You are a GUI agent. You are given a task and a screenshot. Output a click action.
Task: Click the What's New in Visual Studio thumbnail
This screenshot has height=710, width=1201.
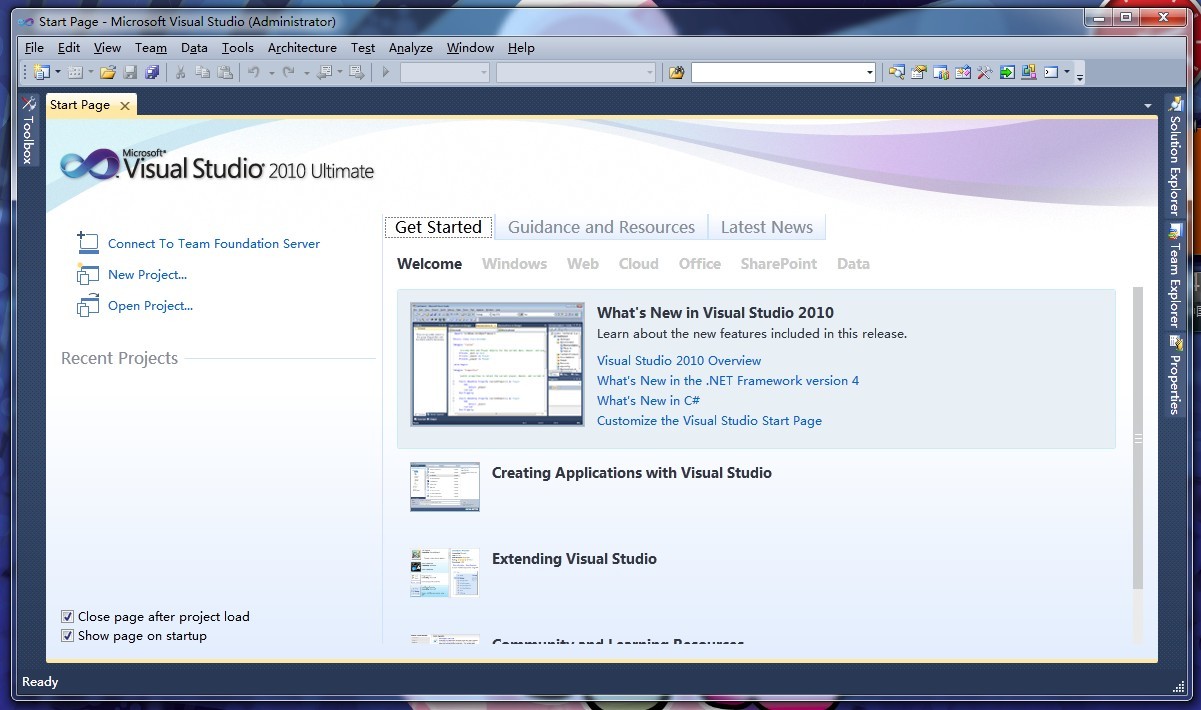(x=497, y=364)
